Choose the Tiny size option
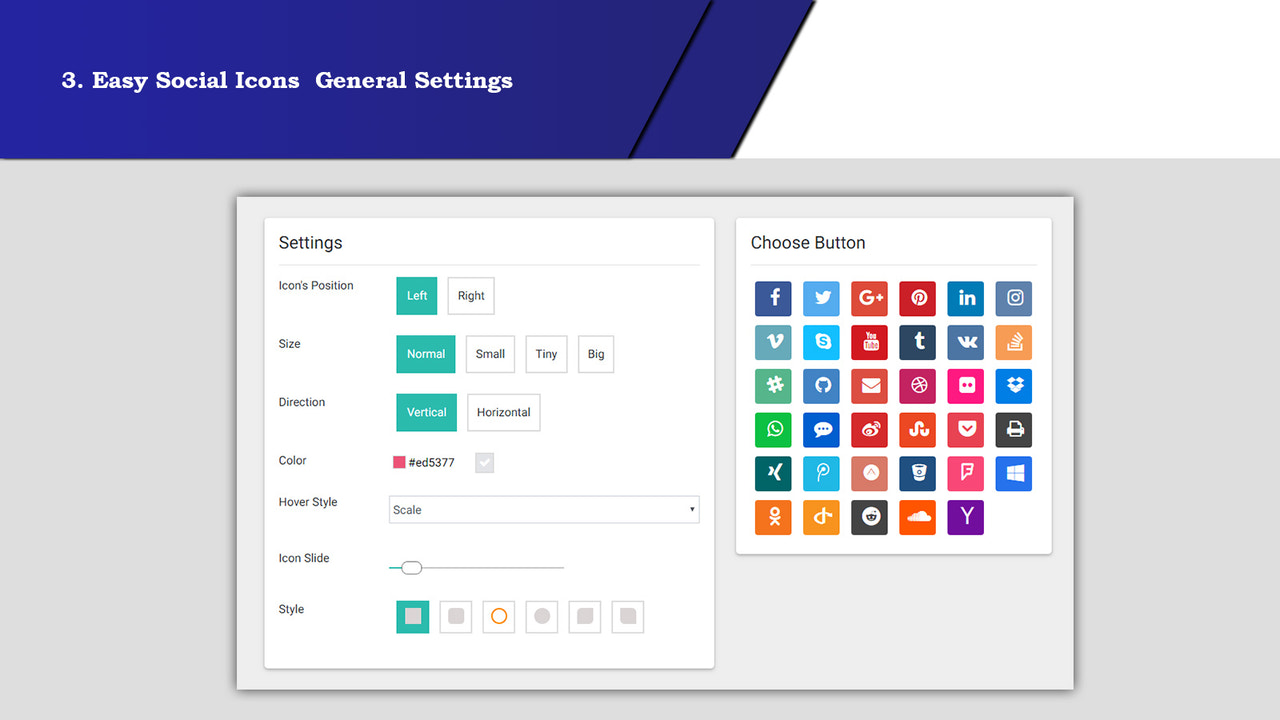 [546, 354]
